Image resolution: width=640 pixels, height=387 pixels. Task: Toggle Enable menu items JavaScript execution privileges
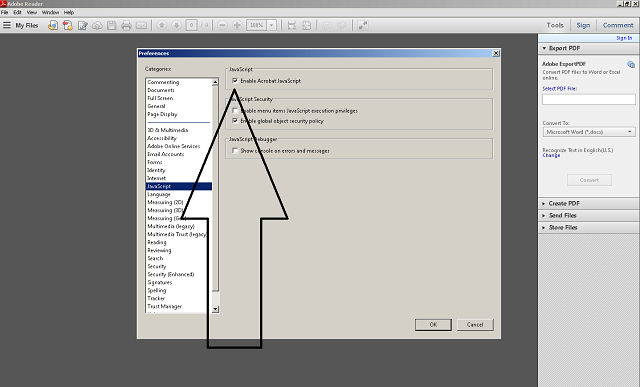(x=235, y=111)
